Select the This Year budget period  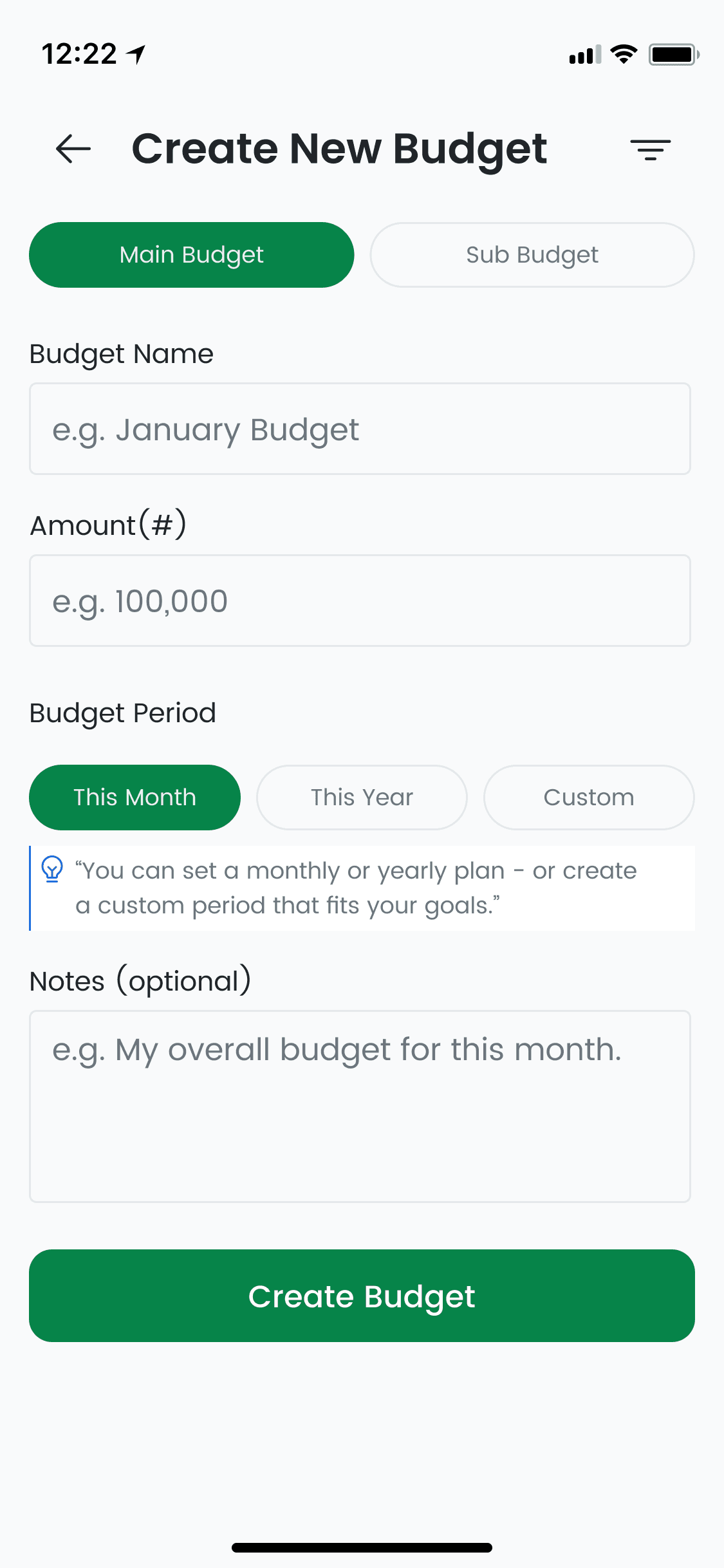click(x=362, y=798)
